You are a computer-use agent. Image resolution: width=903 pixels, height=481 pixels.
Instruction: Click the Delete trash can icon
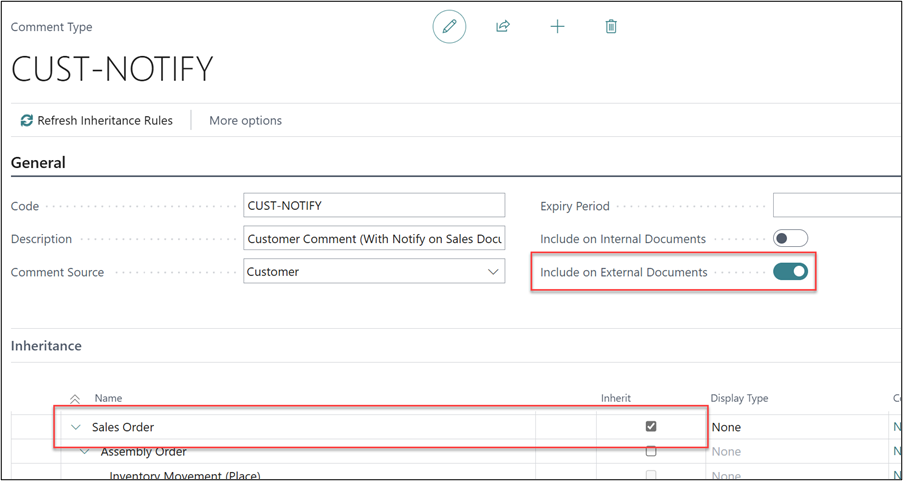(x=611, y=26)
